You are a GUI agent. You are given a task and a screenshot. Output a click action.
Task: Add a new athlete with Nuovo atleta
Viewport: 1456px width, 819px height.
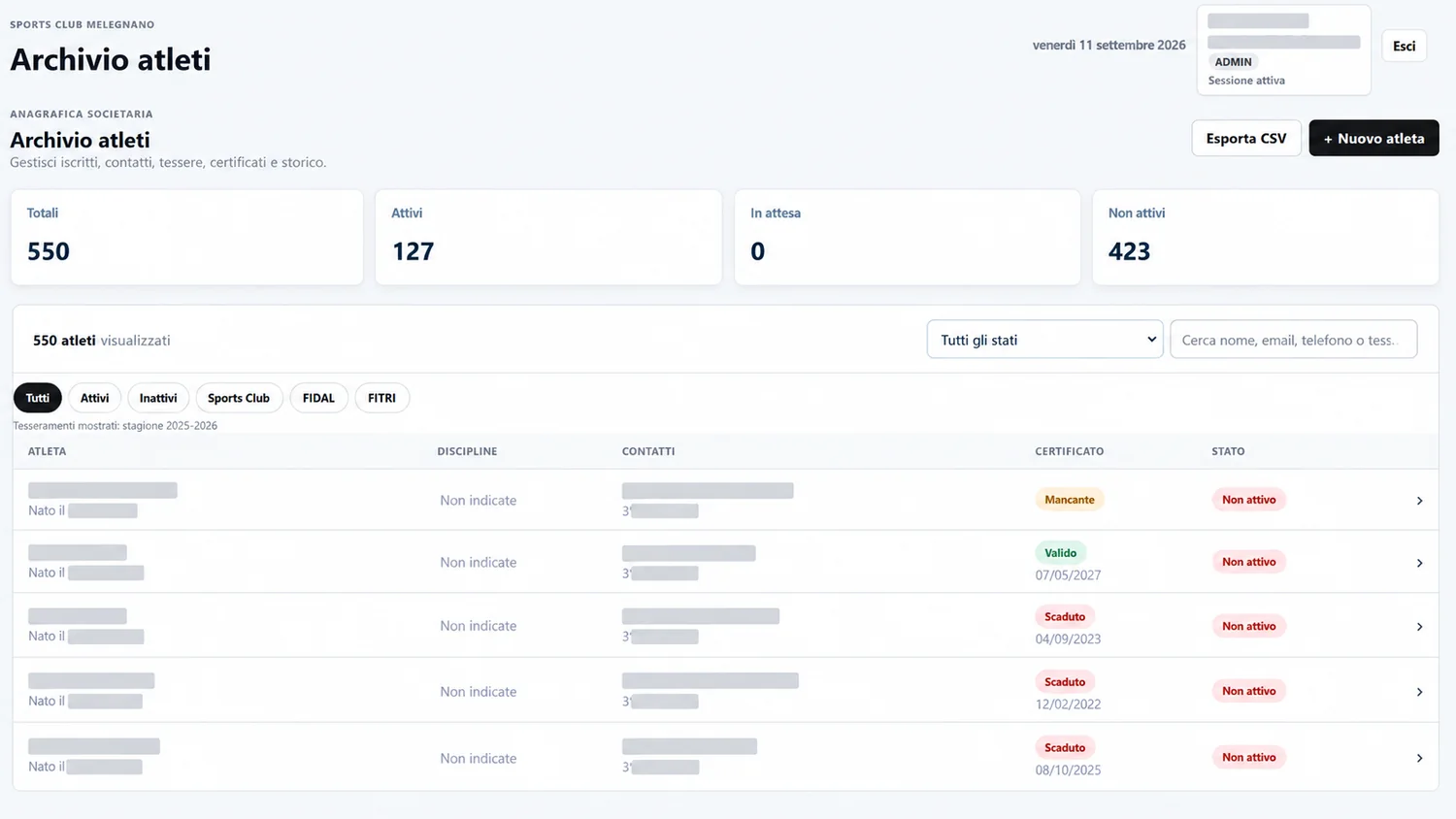click(1373, 138)
